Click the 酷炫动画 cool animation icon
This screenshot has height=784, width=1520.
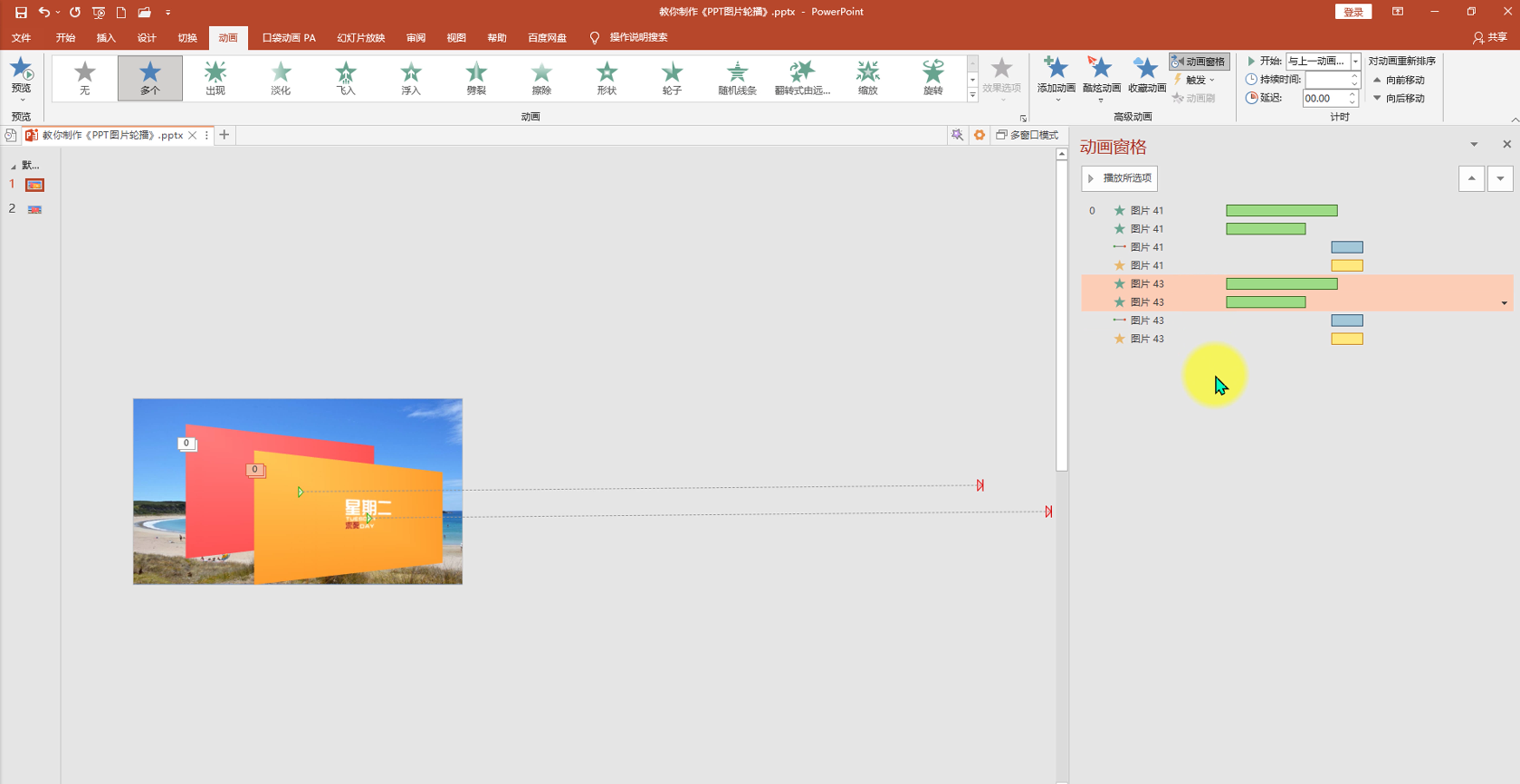[x=1101, y=78]
